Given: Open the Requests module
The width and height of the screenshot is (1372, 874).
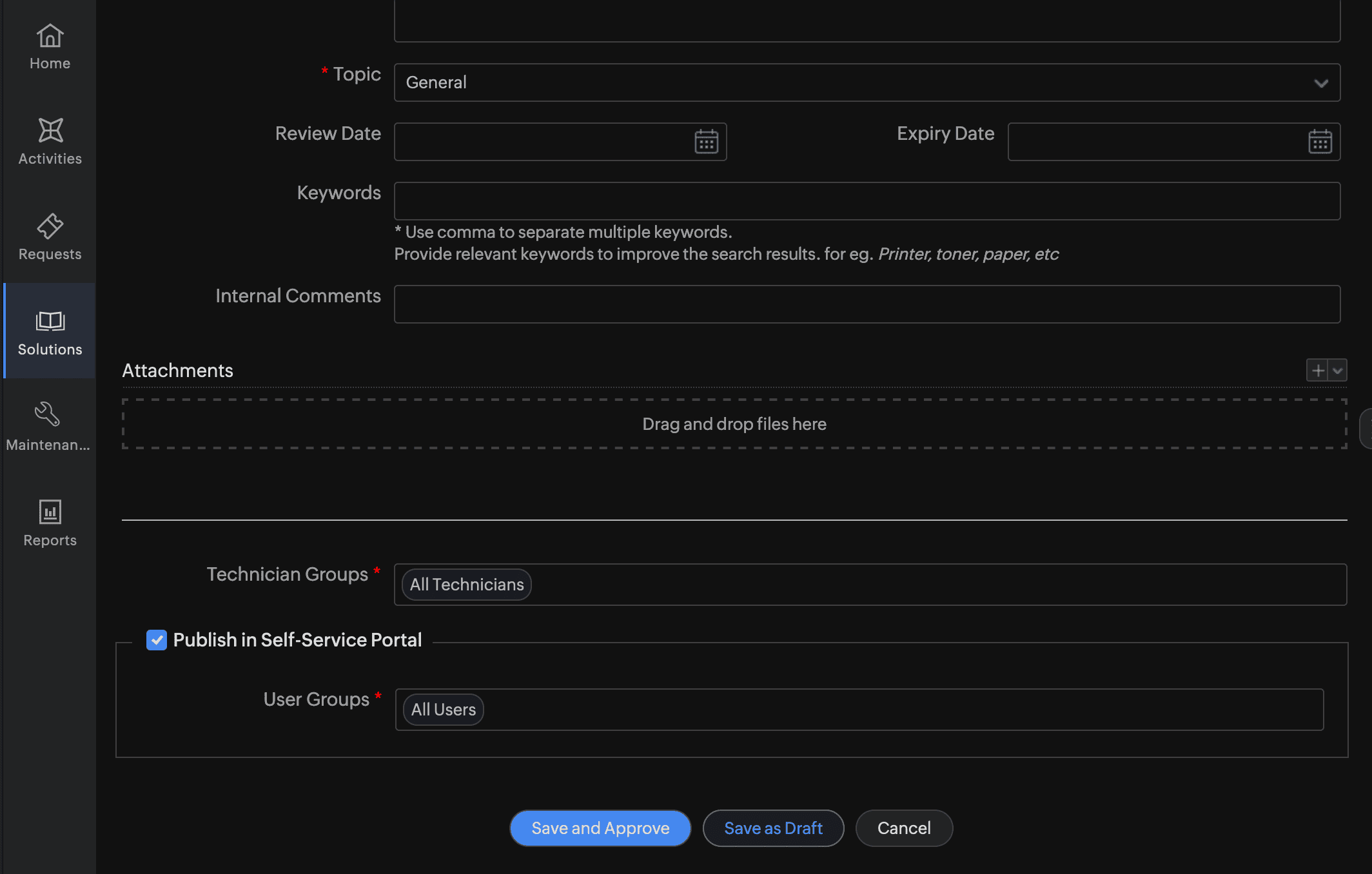Looking at the screenshot, I should click(x=49, y=235).
